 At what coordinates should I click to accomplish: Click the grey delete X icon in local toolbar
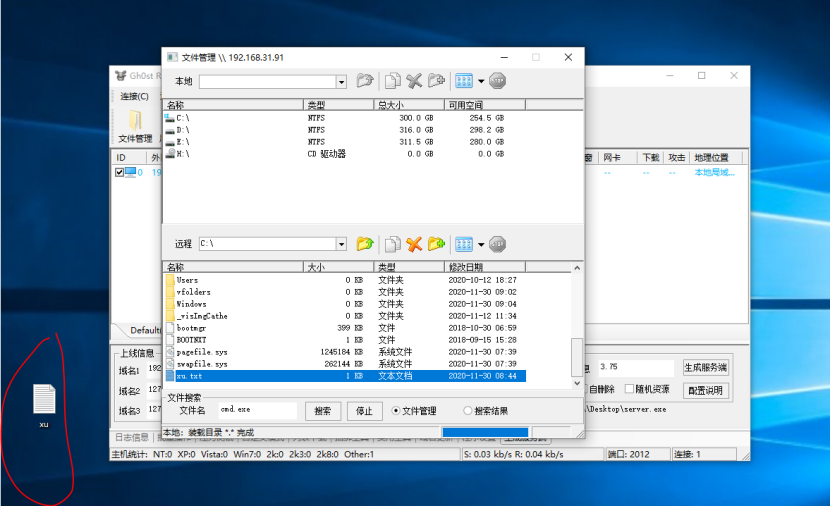414,81
